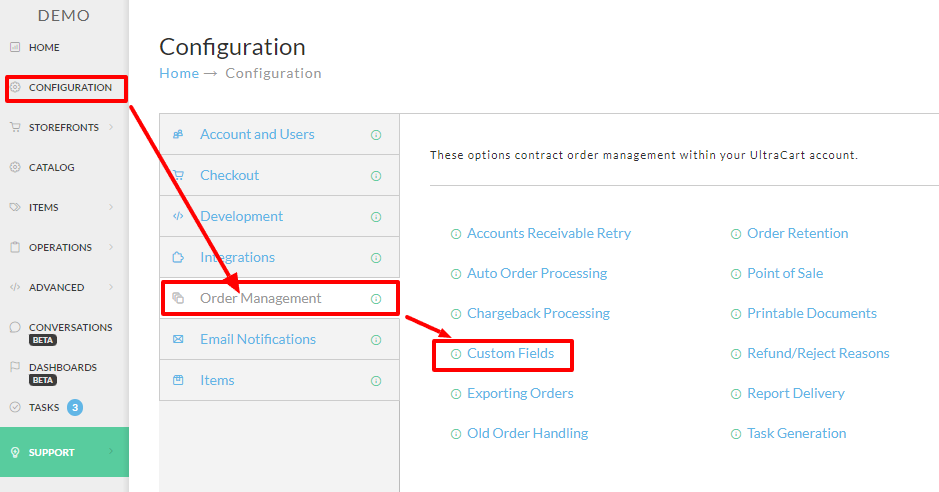This screenshot has height=492, width=939.
Task: Click the Operations clipboard icon
Action: [15, 247]
